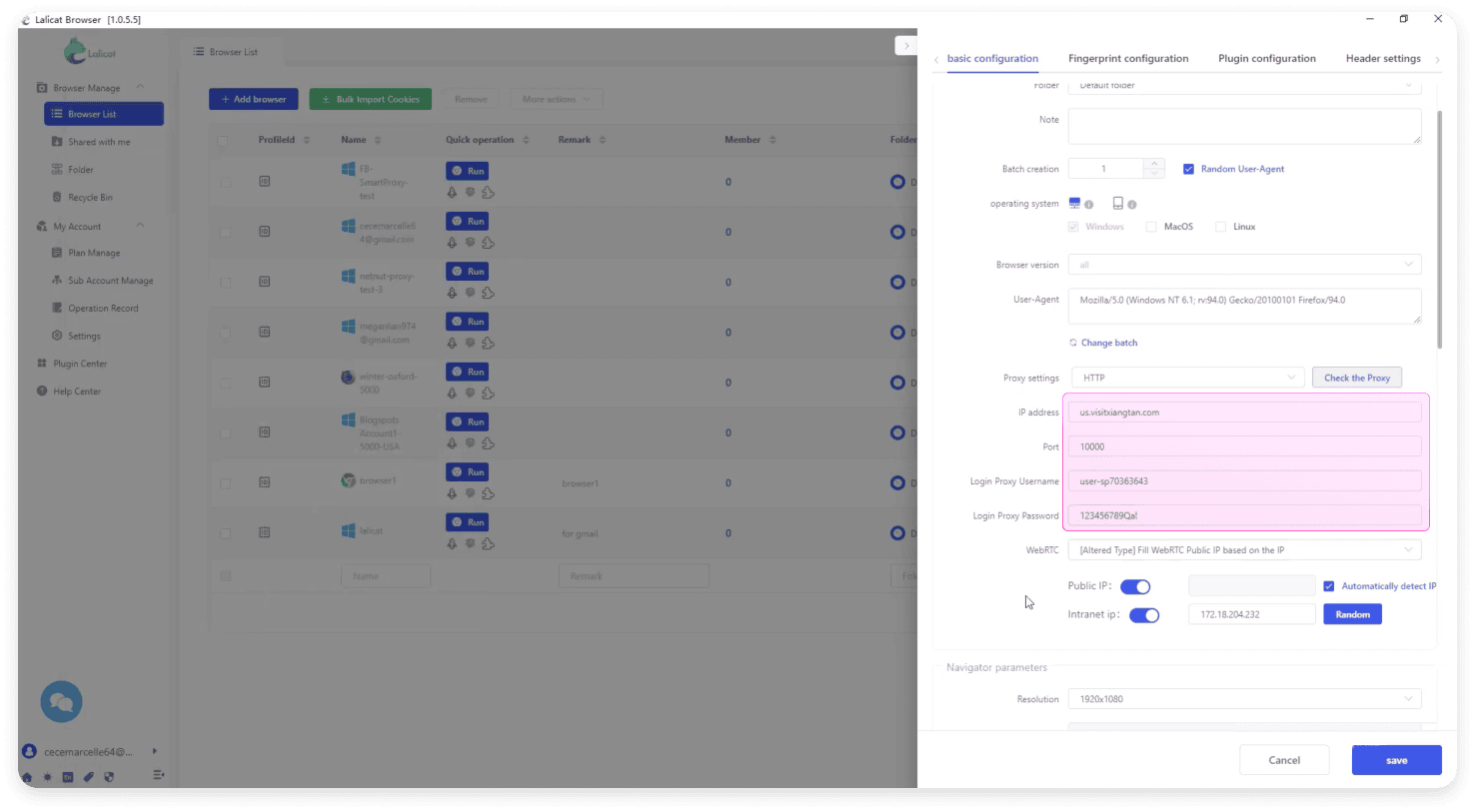Click the IP address input field

[x=1244, y=412]
